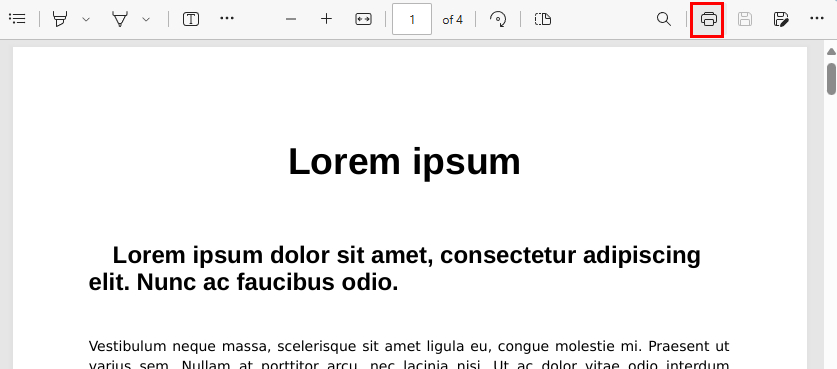The height and width of the screenshot is (369, 837).
Task: Toggle the Page view icon
Action: click(542, 19)
